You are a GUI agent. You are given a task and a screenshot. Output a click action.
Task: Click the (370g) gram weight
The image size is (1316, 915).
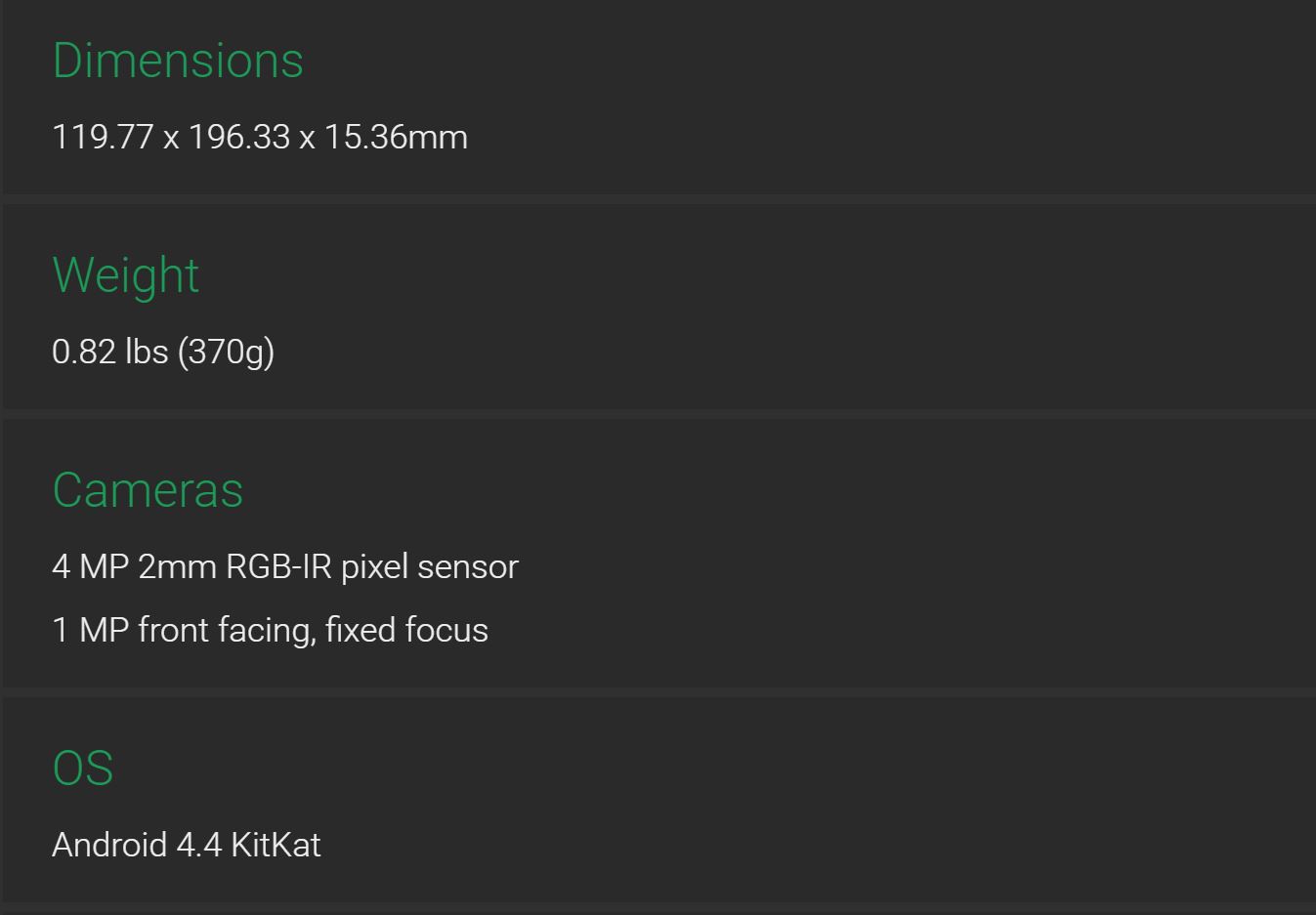226,352
